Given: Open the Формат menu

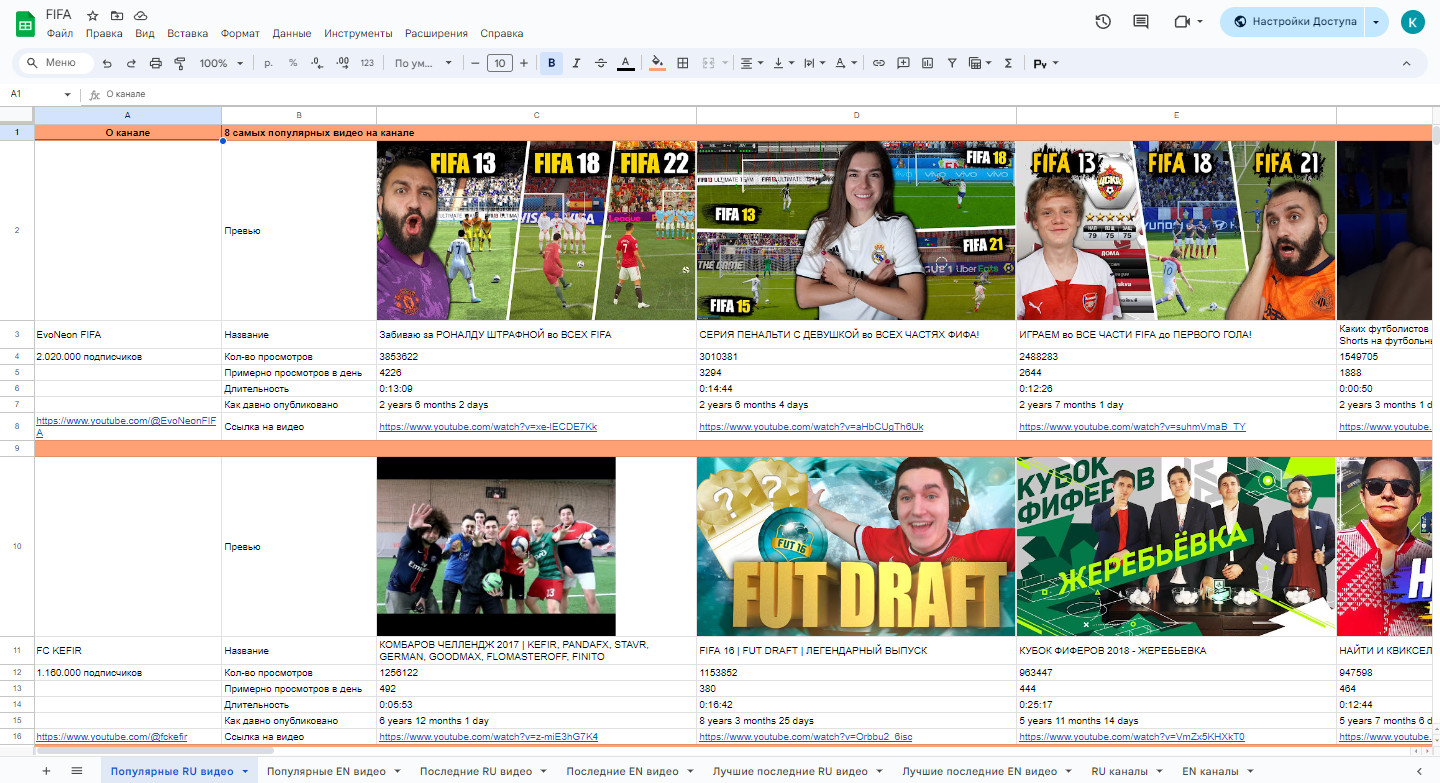Looking at the screenshot, I should pos(240,33).
